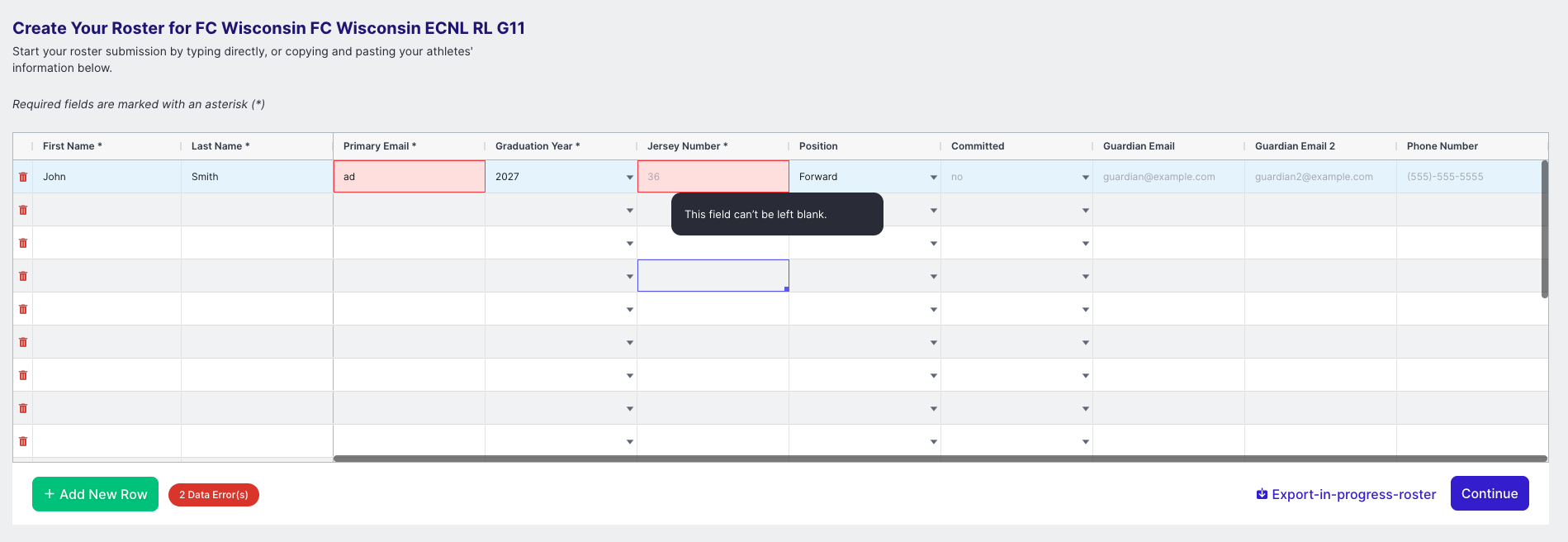This screenshot has width=1568, height=542.
Task: Open the Export-in-progress-roster link
Action: click(1353, 494)
